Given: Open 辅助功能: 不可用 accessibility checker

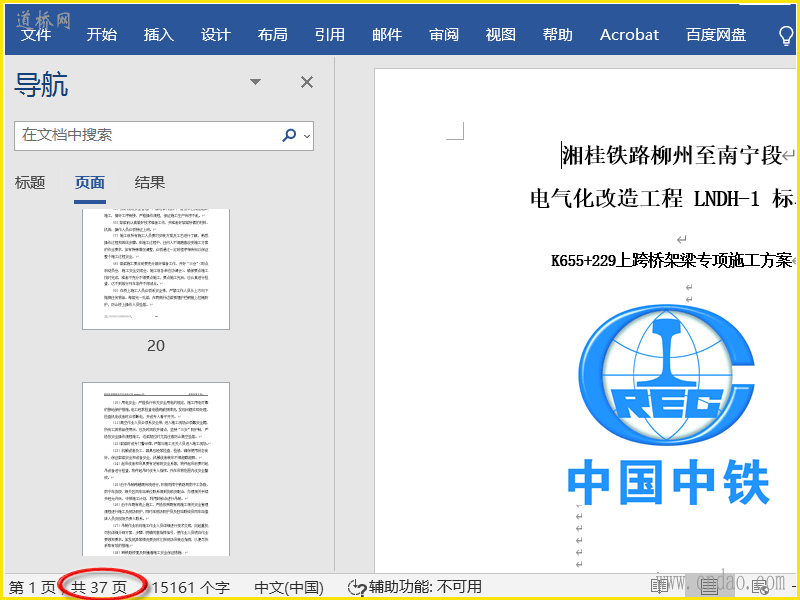Looking at the screenshot, I should 415,587.
